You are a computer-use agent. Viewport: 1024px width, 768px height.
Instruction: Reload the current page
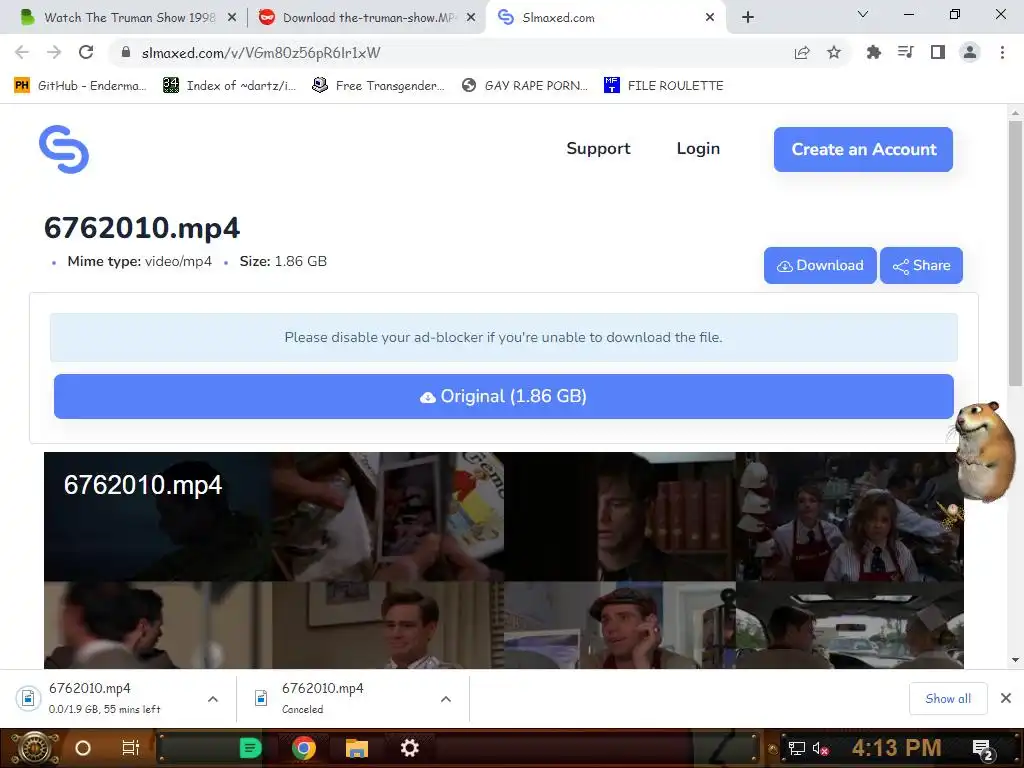(86, 52)
